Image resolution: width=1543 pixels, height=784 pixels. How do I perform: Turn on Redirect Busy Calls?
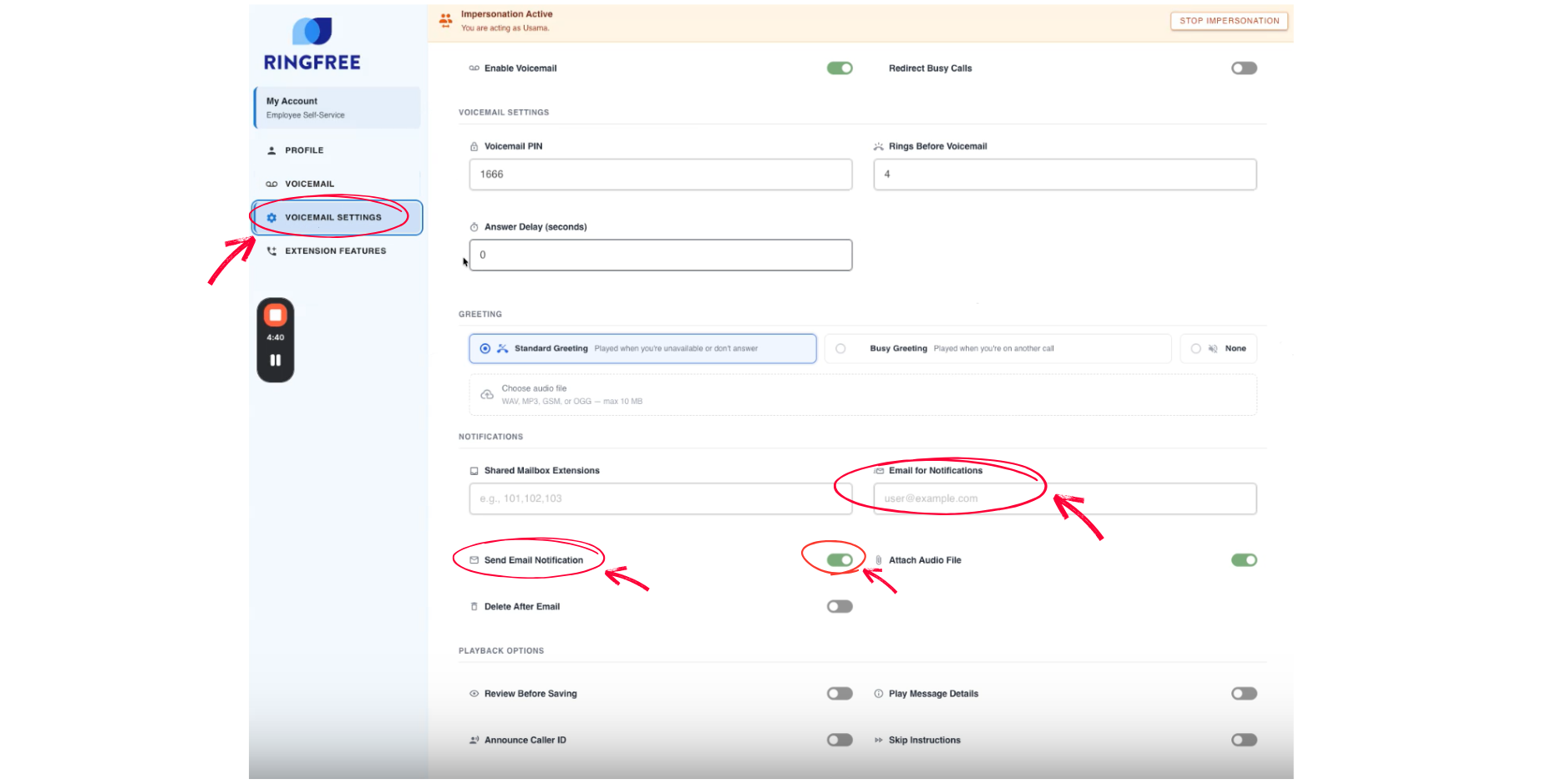[x=1243, y=68]
